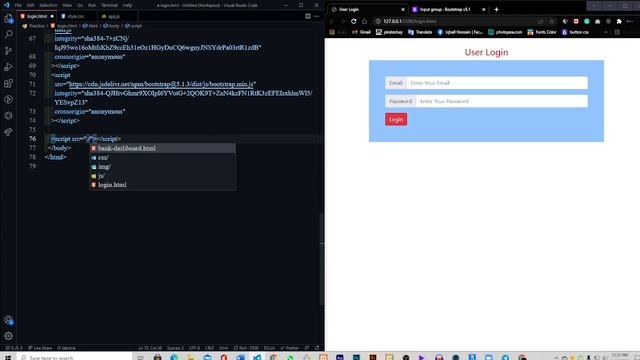Close the Input group Bootstrap tab
Viewport: 640px width, 360px height.
pyautogui.click(x=484, y=9)
